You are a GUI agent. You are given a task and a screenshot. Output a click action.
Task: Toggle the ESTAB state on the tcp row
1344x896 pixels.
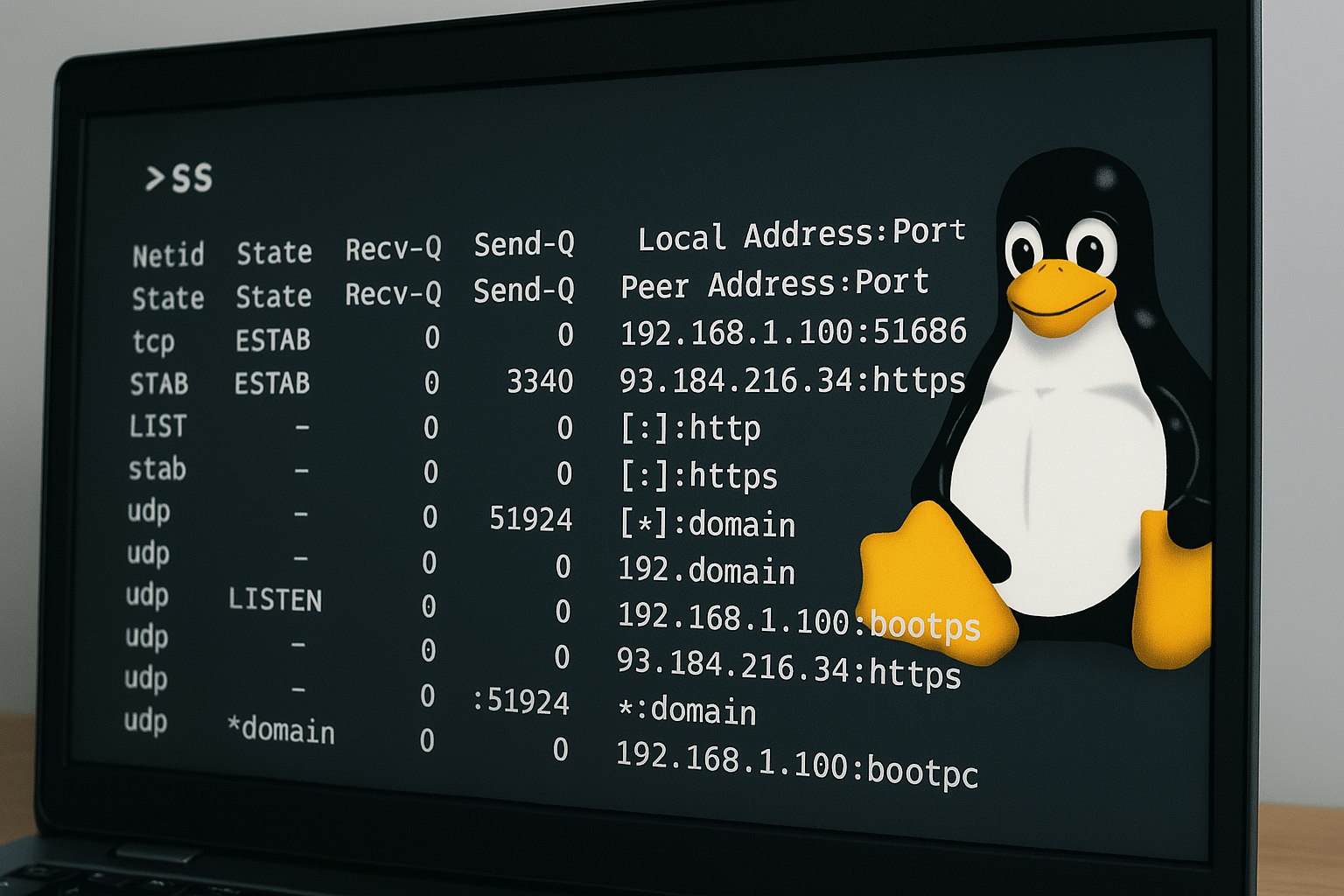[276, 339]
